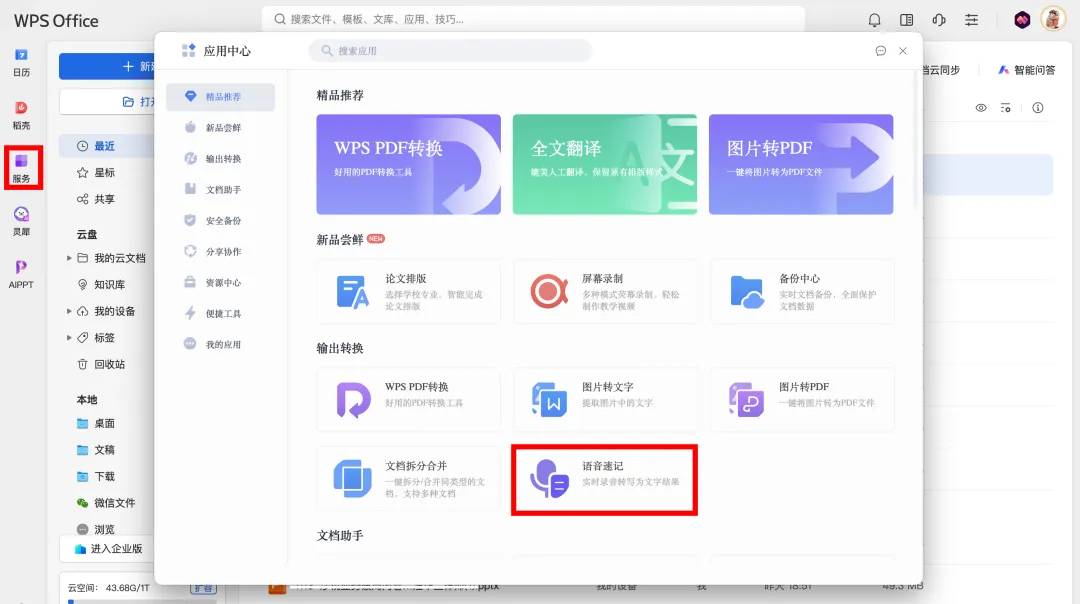The width and height of the screenshot is (1080, 604).
Task: Expand the 标签 tree arrow
Action: tap(69, 337)
